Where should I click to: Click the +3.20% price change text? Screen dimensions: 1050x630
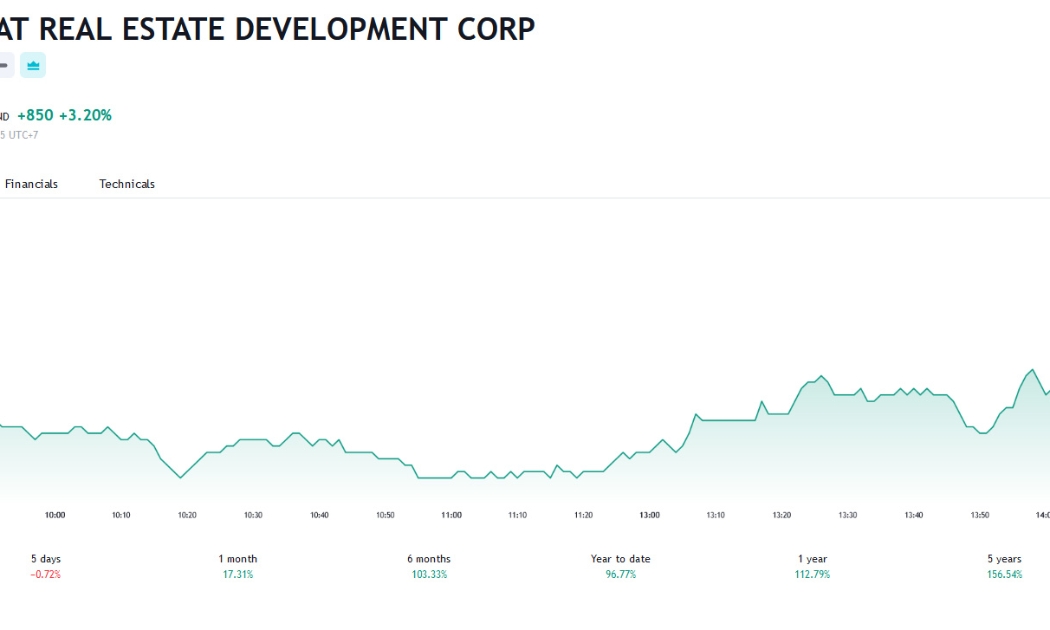click(85, 115)
